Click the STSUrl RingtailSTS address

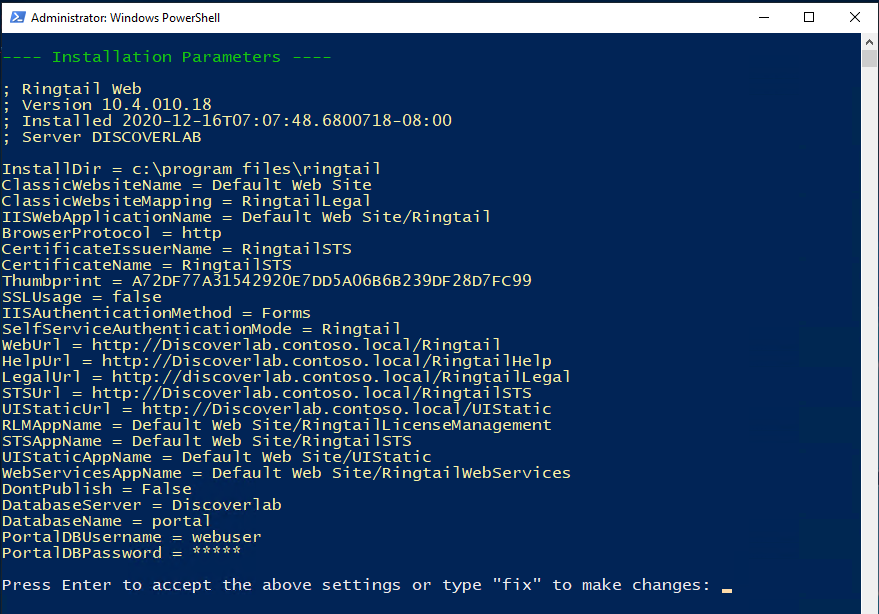312,393
